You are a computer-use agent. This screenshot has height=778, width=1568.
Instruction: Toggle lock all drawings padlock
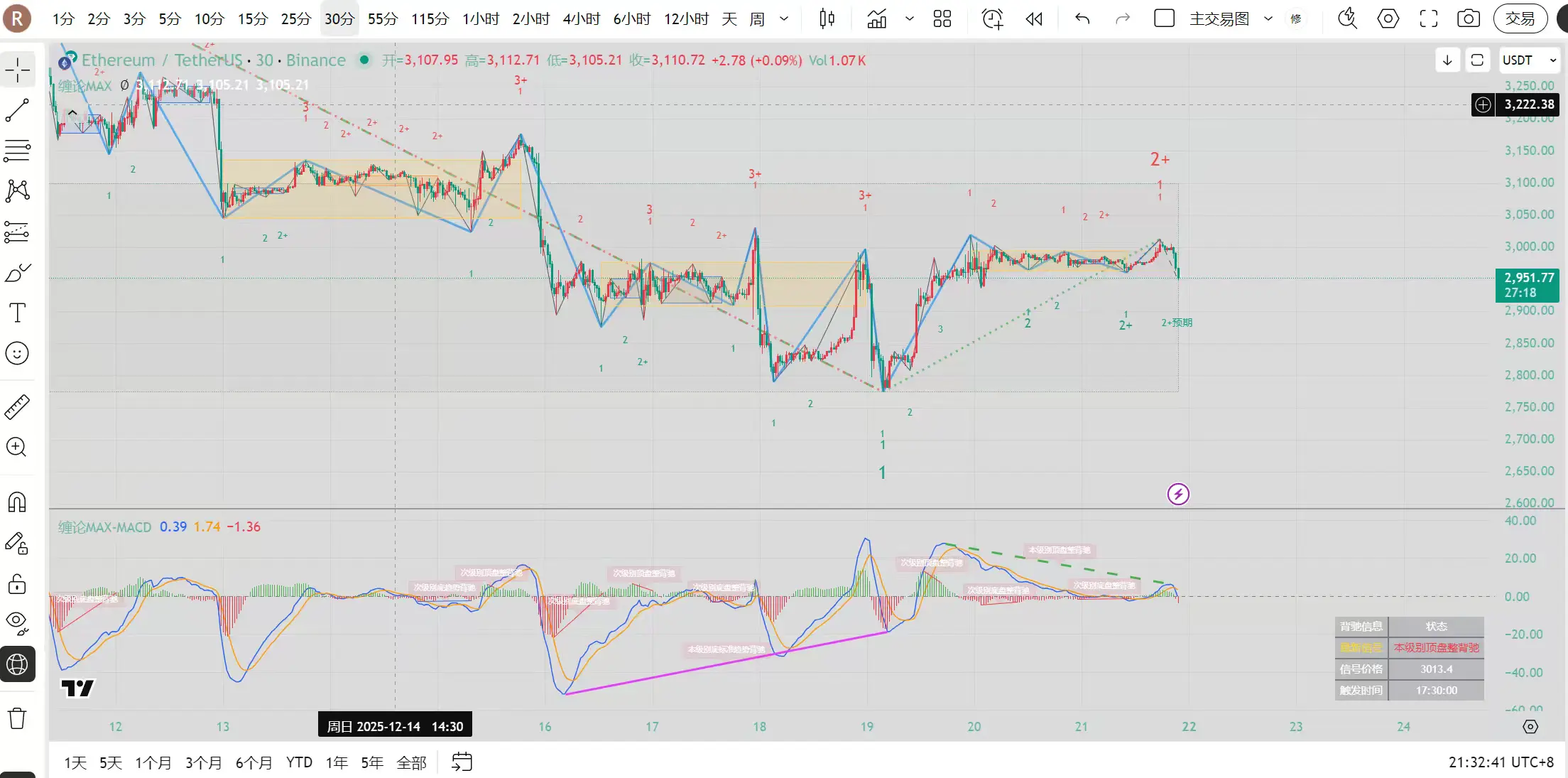pyautogui.click(x=17, y=584)
